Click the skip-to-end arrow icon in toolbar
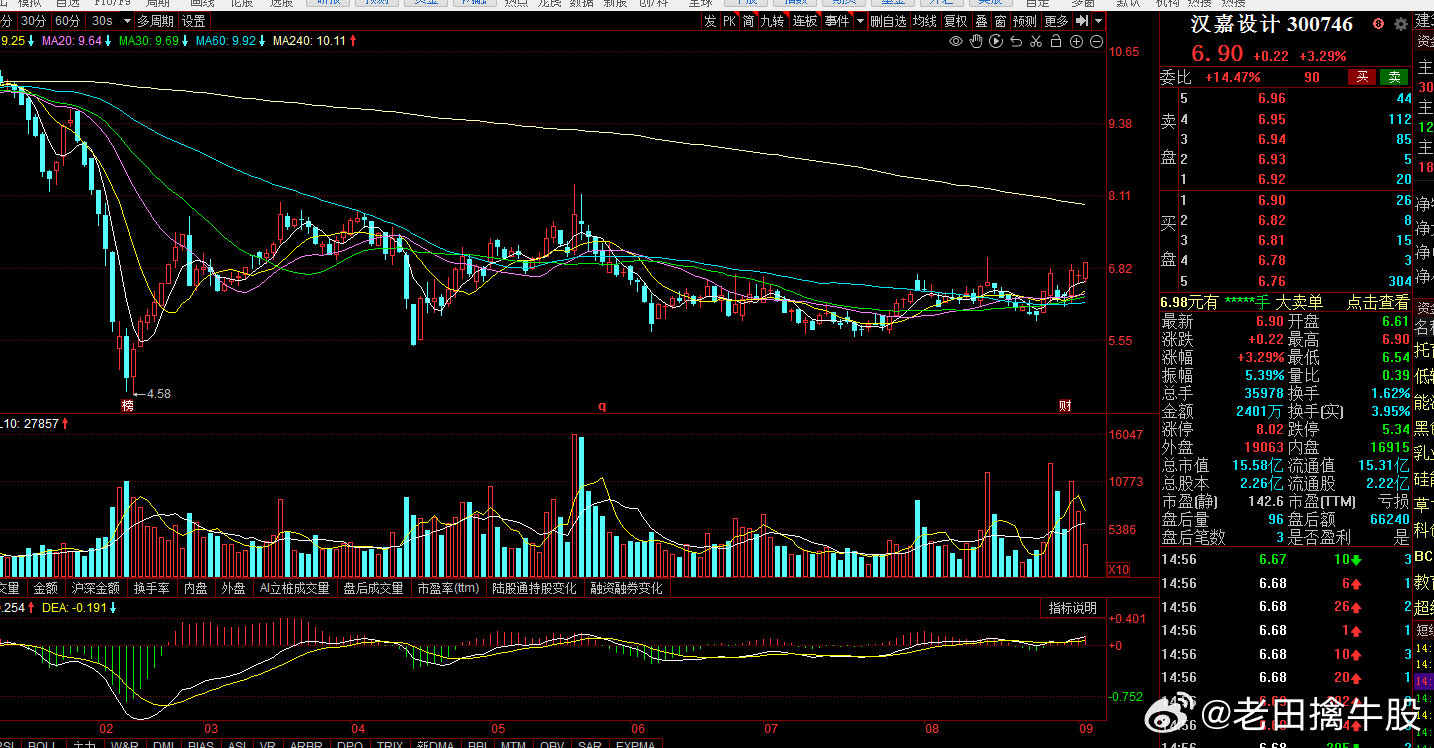The height and width of the screenshot is (748, 1434). pos(1083,21)
